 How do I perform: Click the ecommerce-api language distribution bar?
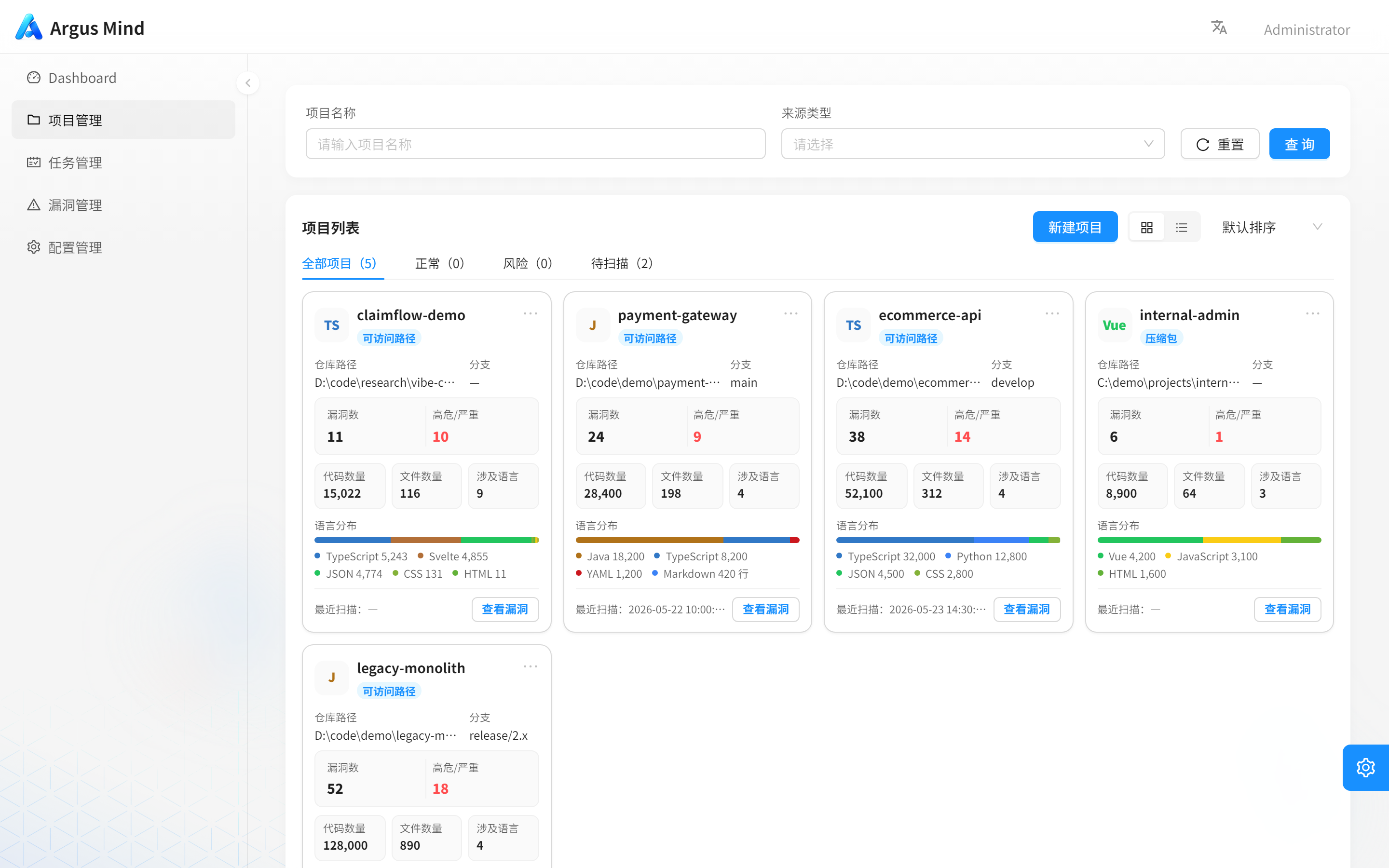(948, 540)
